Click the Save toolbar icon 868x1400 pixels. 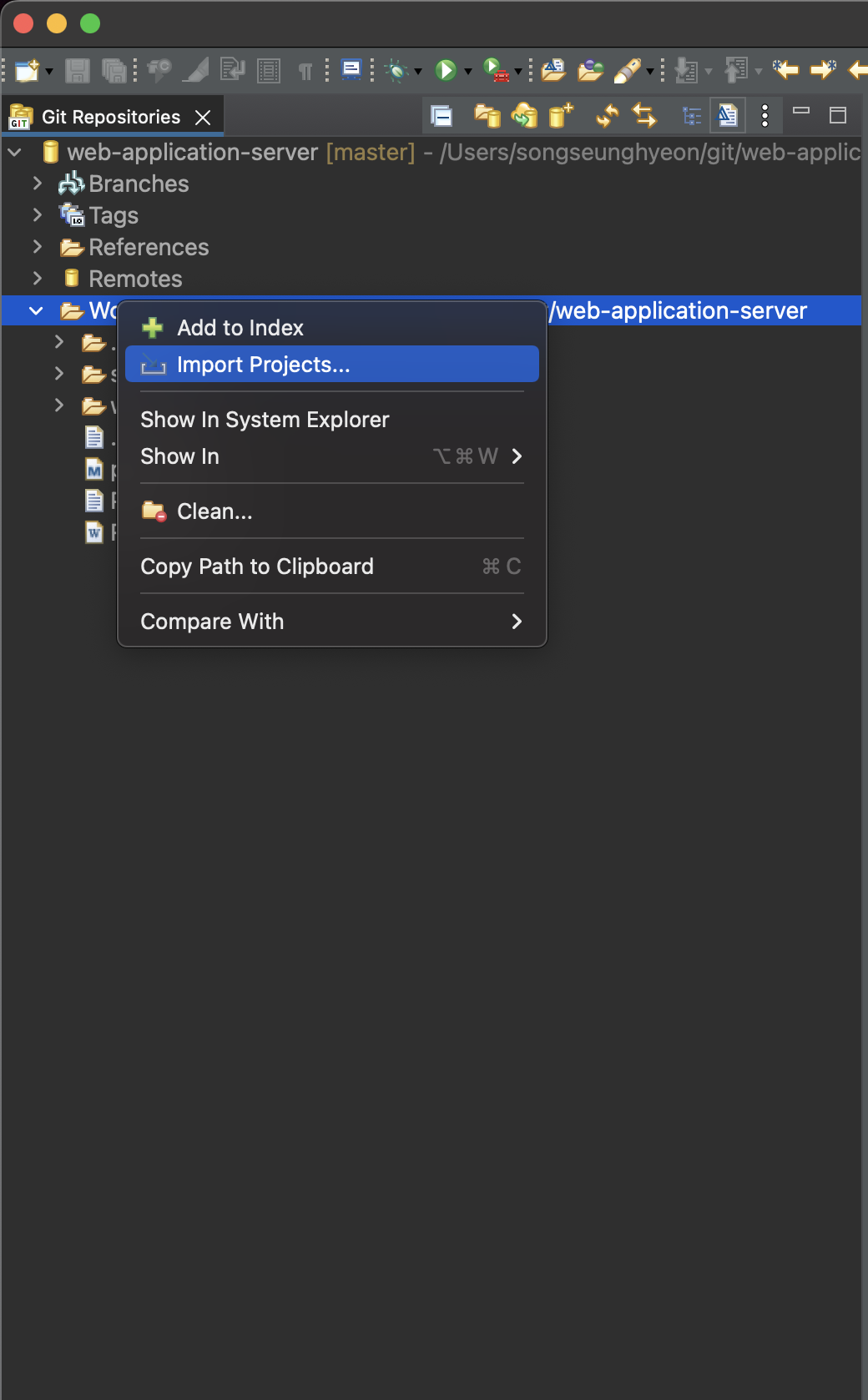(x=78, y=70)
